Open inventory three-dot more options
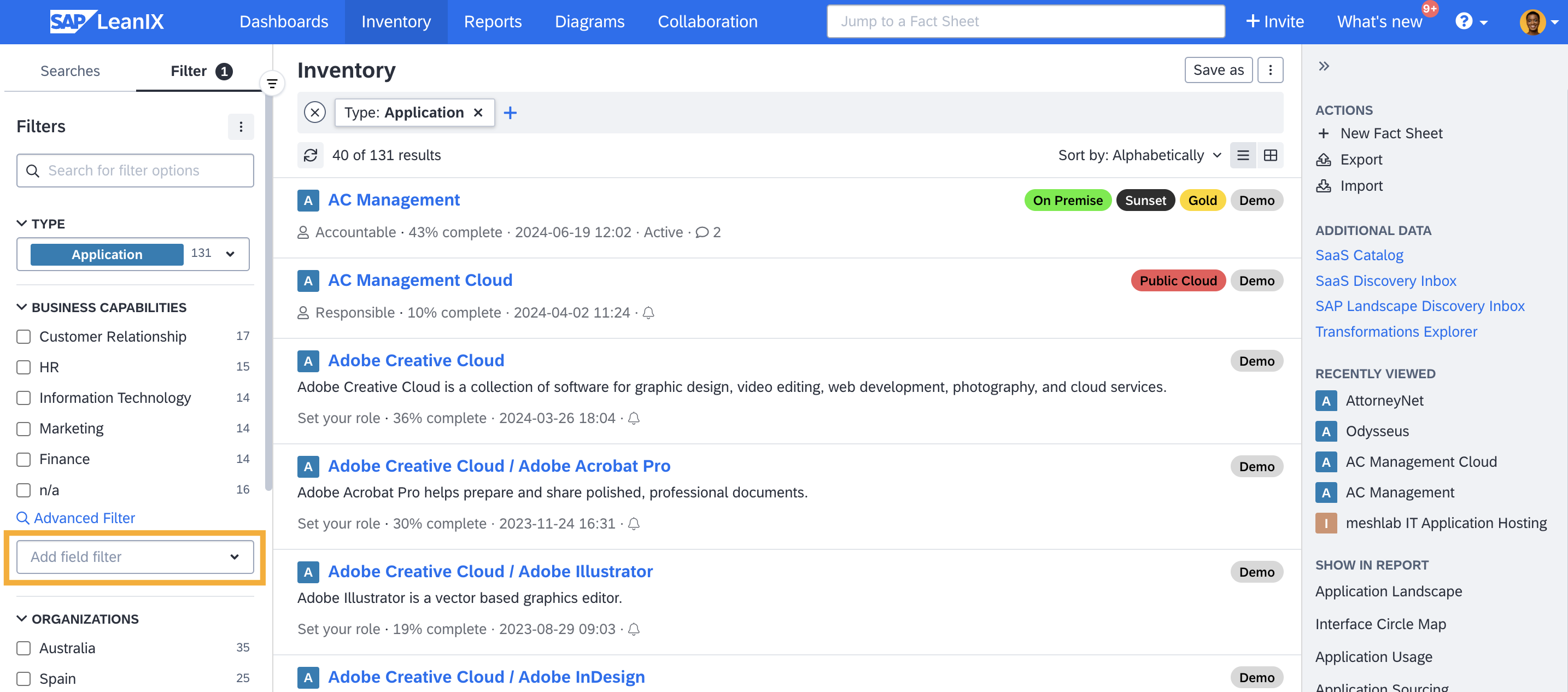 1271,70
